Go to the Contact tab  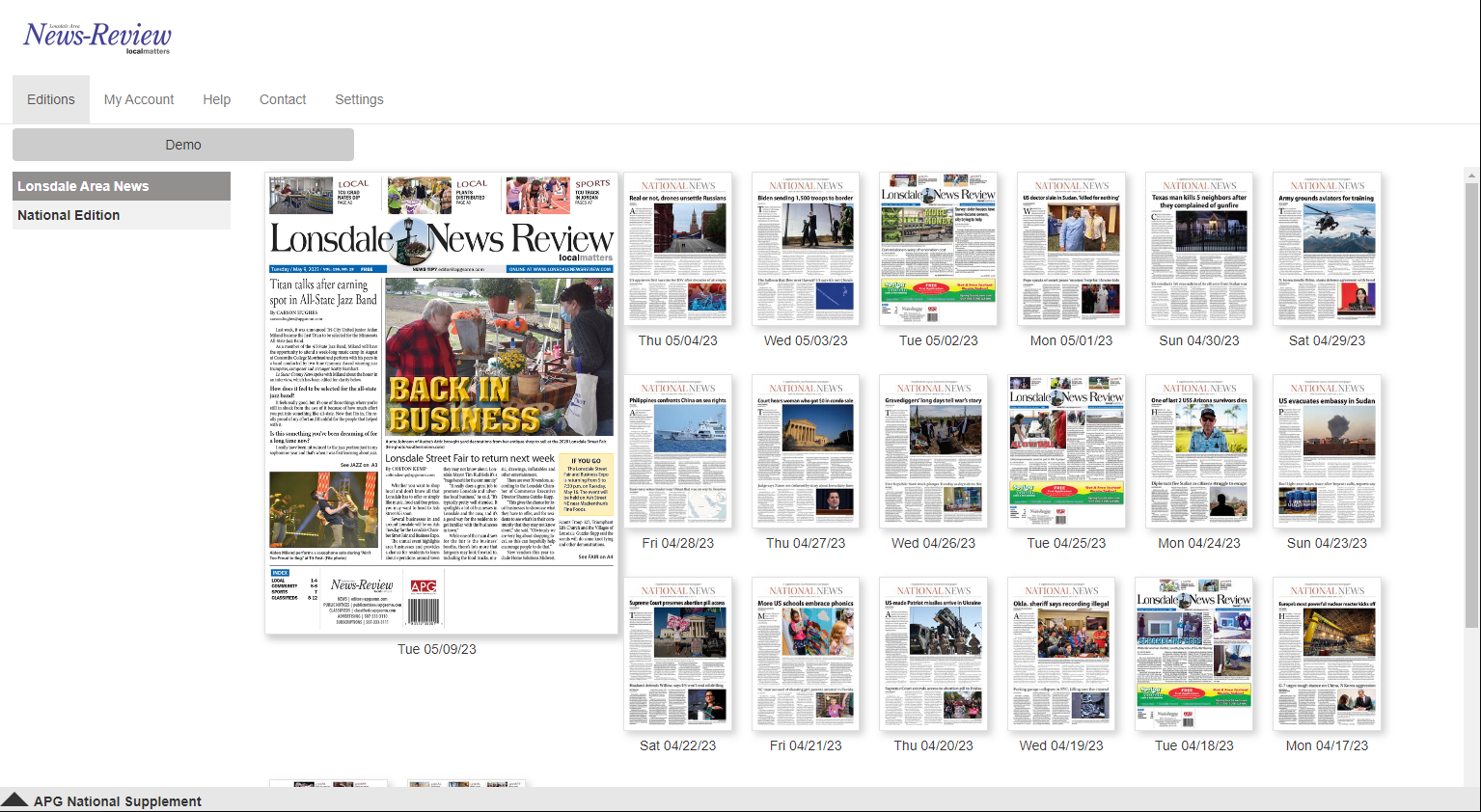coord(283,99)
